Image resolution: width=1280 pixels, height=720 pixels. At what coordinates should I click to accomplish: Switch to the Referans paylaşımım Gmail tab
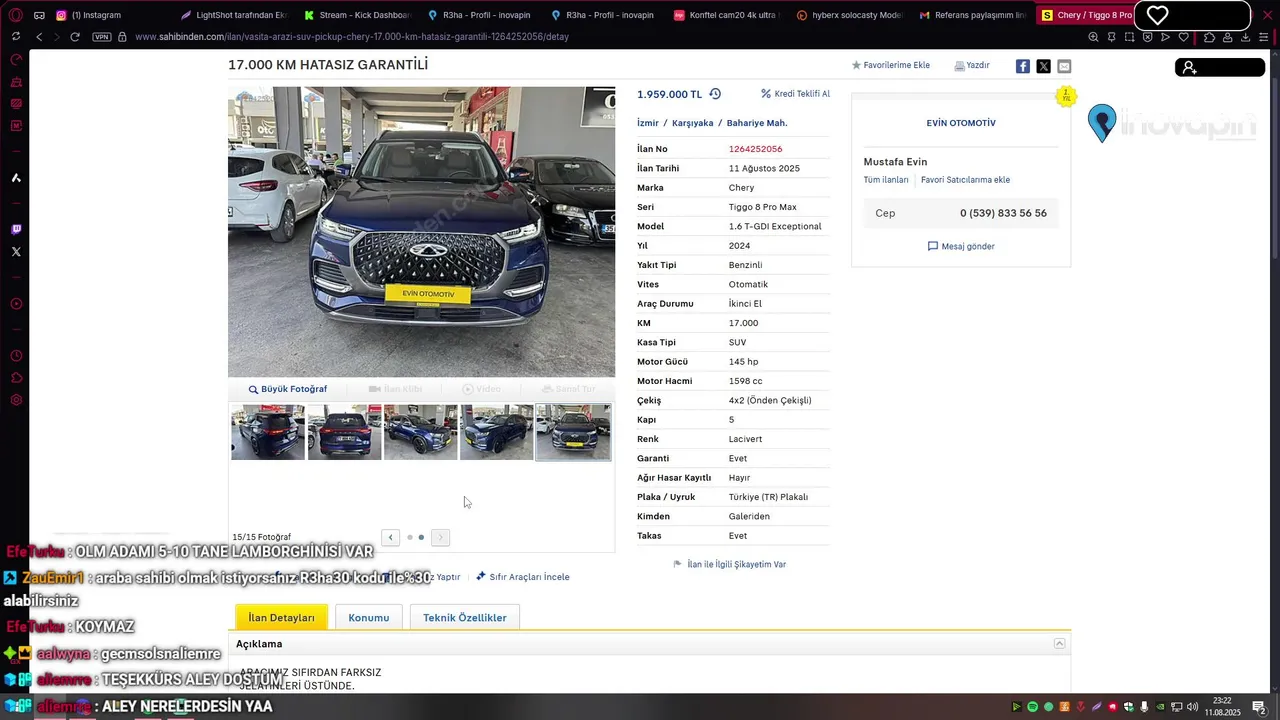971,15
